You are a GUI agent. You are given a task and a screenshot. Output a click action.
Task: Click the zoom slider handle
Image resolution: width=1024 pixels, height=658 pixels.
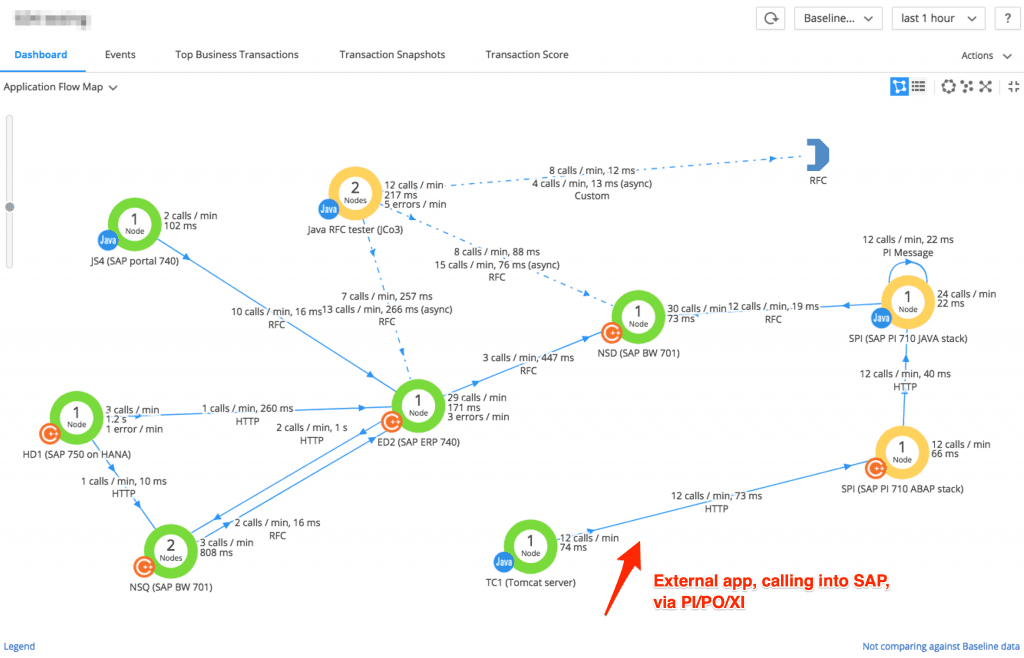[11, 207]
